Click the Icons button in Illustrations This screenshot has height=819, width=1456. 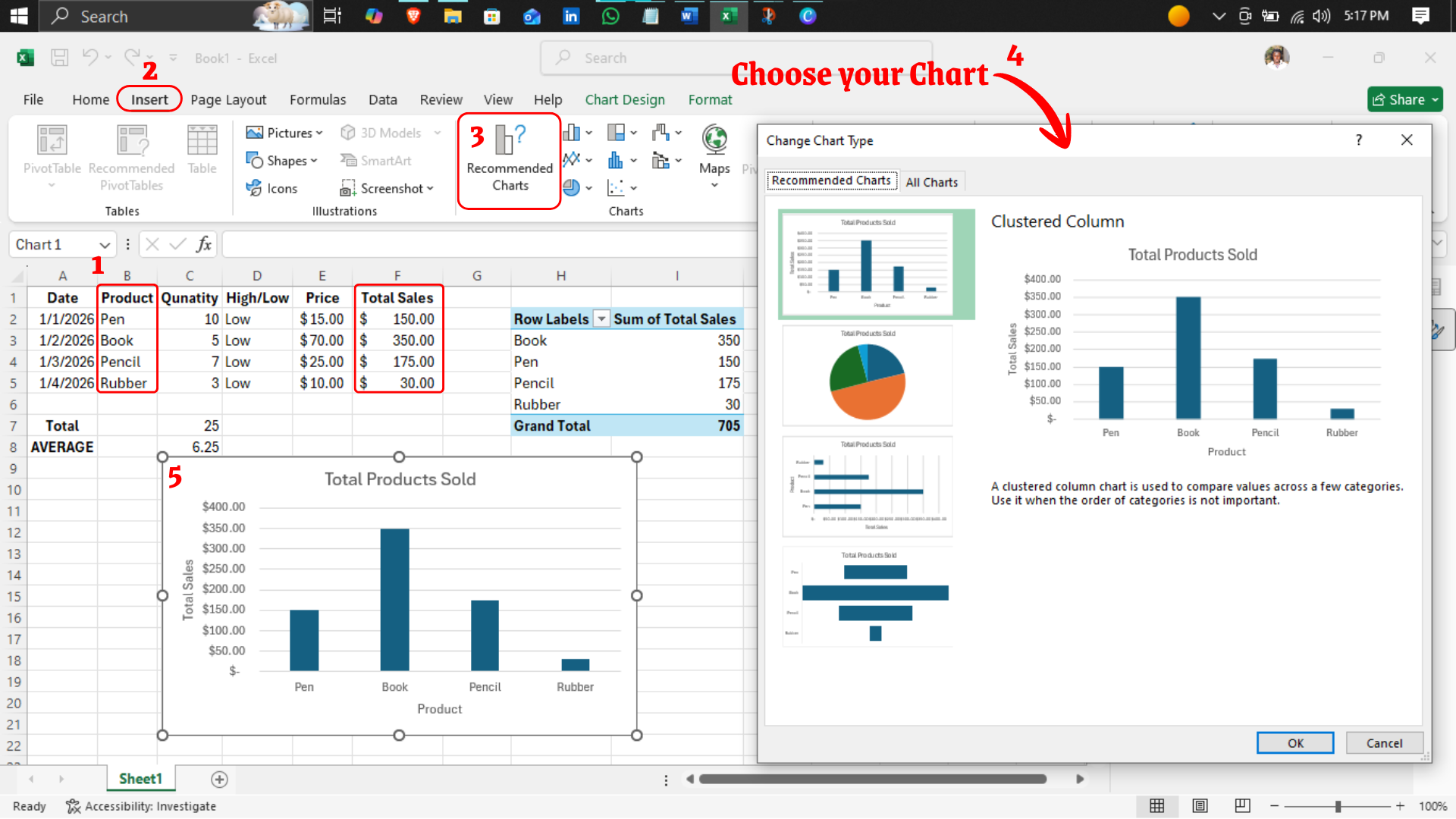coord(272,188)
